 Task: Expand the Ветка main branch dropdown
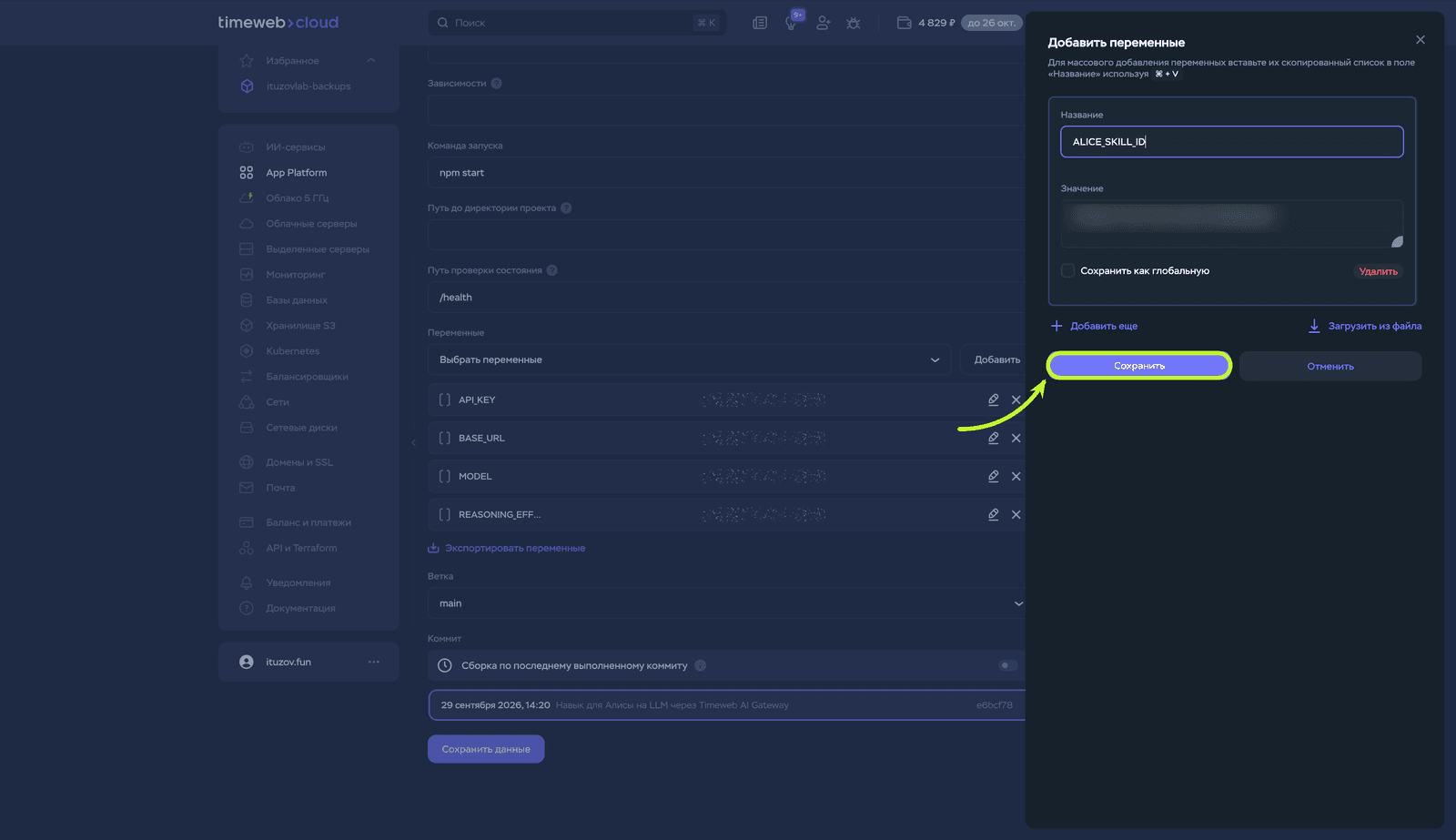(x=726, y=603)
